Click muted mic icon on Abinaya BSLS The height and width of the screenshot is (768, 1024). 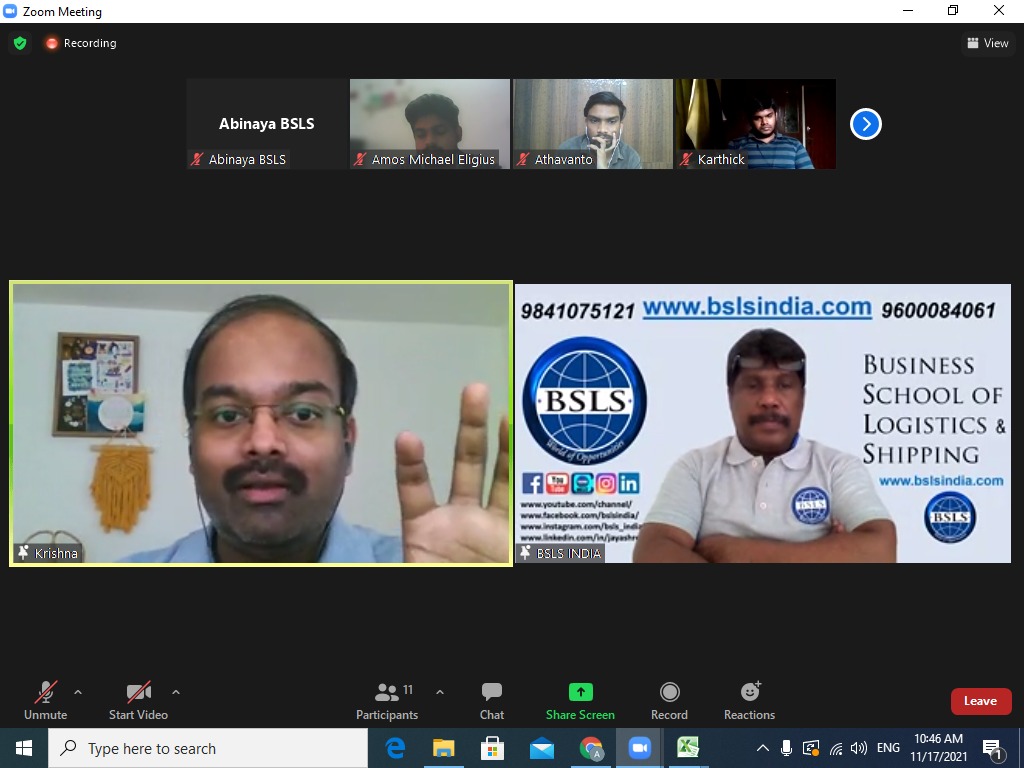(x=197, y=159)
